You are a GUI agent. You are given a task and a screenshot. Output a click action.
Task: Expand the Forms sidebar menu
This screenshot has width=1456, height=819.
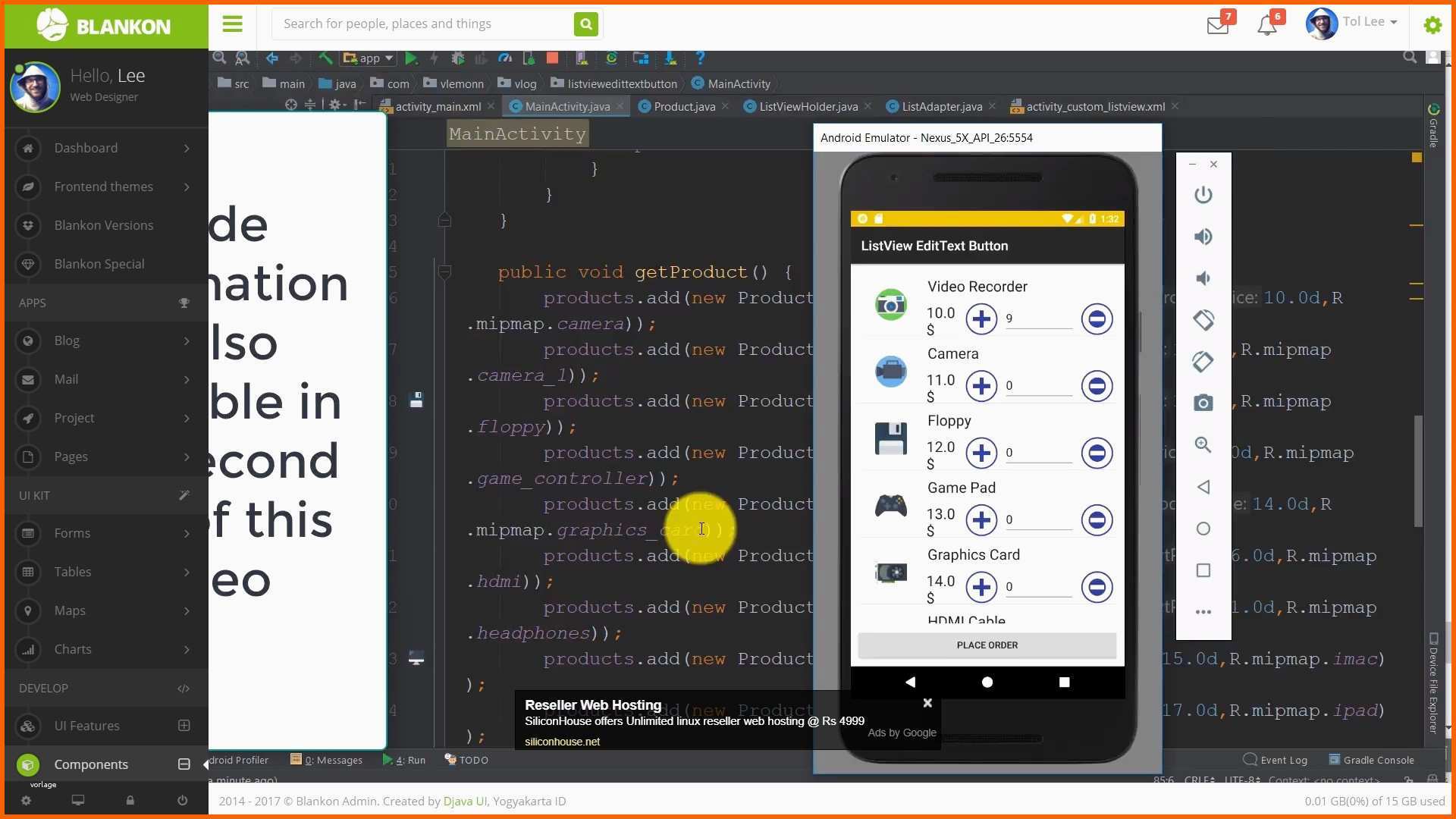click(106, 533)
